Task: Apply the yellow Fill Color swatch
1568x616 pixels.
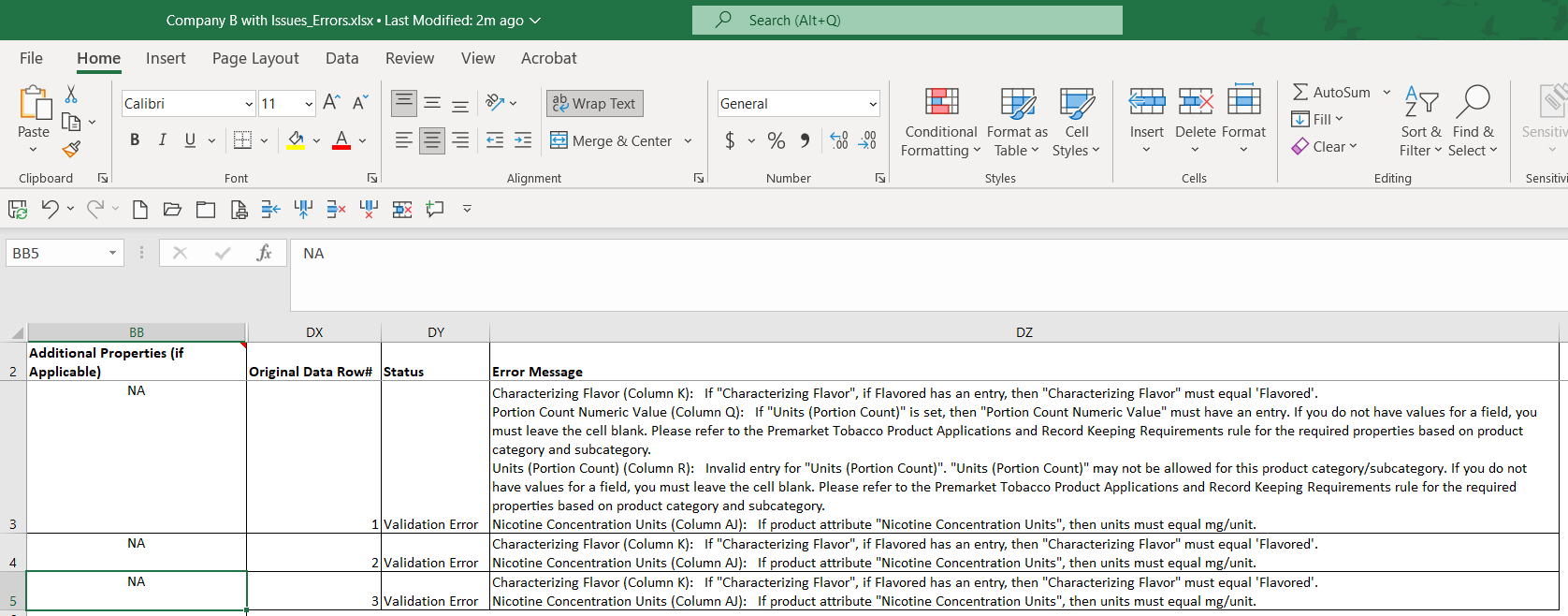Action: [296, 140]
